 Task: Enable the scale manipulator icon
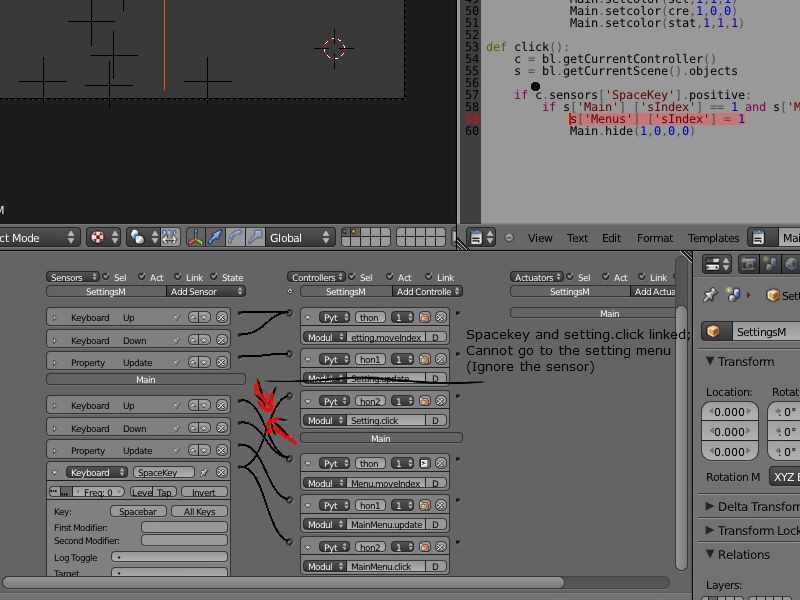click(255, 237)
